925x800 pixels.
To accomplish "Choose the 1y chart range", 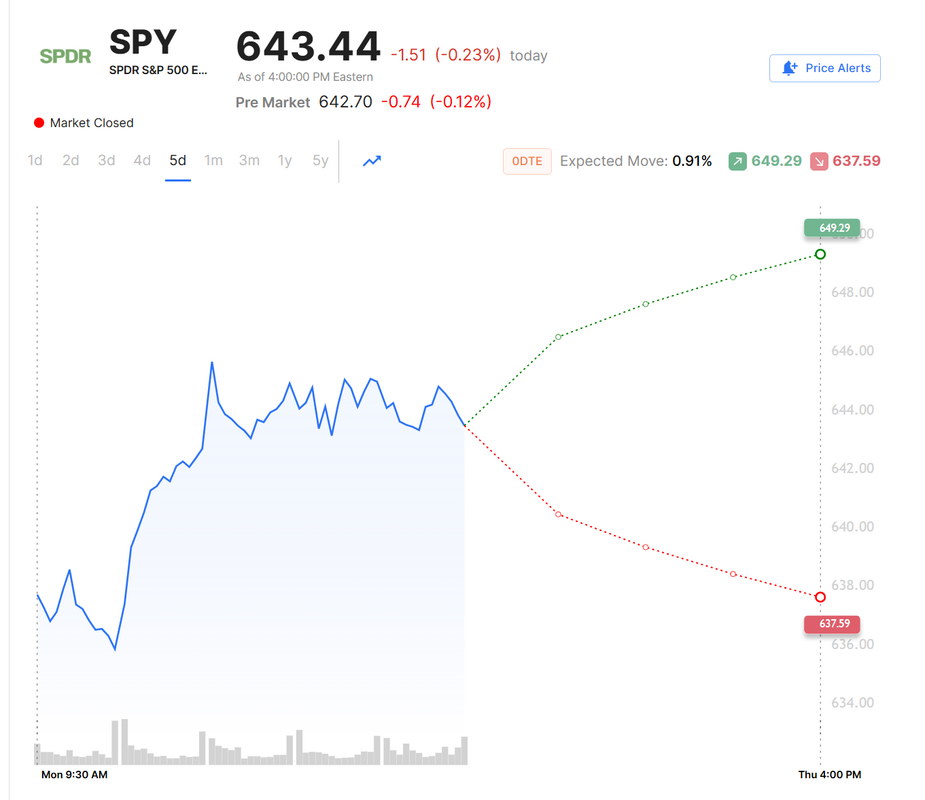I will point(285,160).
